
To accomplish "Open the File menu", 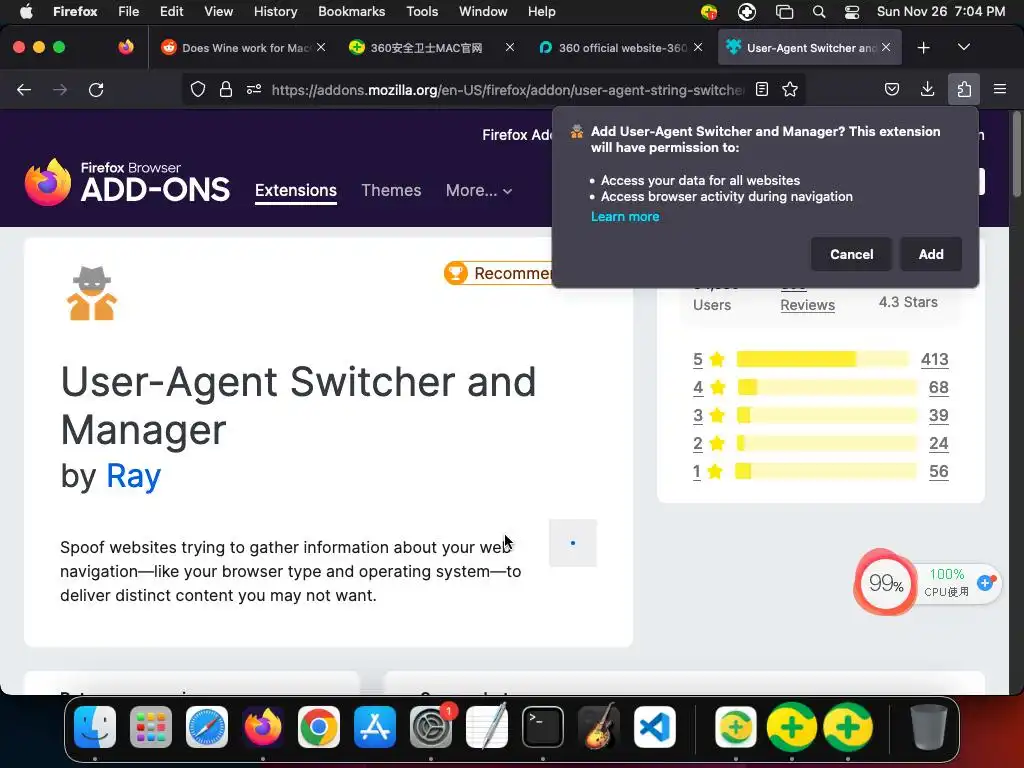I will [128, 12].
